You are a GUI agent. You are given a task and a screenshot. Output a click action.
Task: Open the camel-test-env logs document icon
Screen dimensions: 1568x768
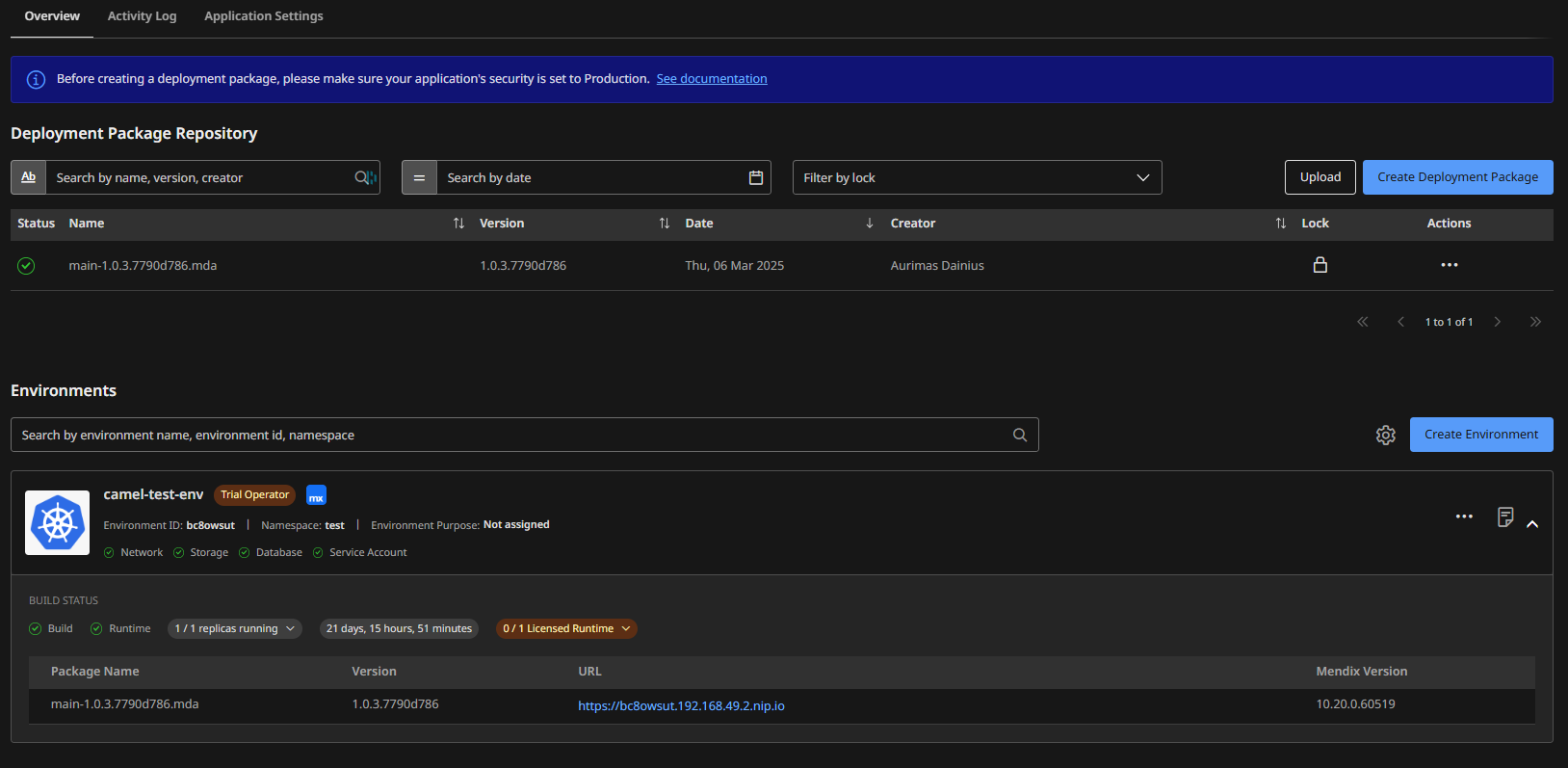[1505, 517]
